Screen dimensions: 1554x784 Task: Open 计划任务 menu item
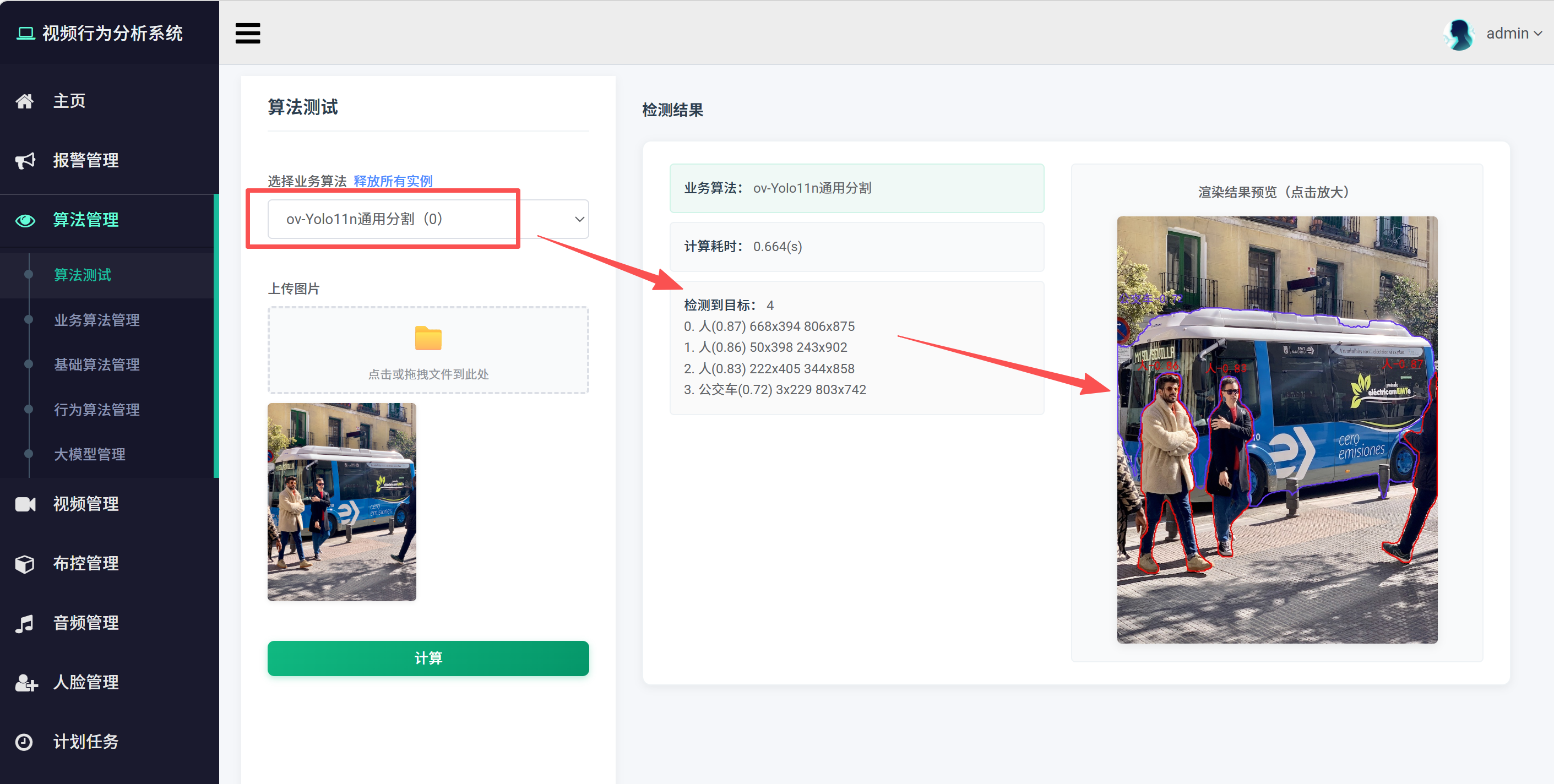click(x=109, y=742)
